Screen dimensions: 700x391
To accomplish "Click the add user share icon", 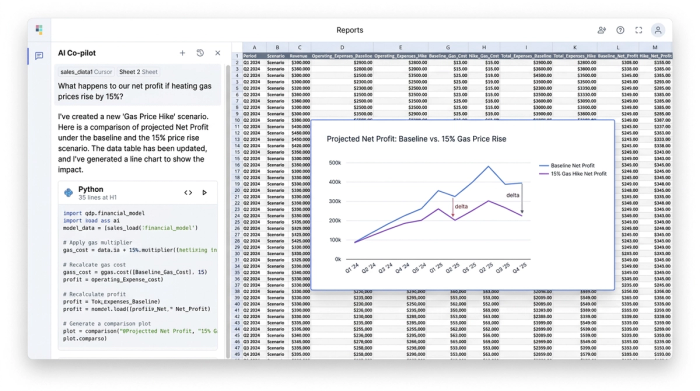I will [601, 30].
